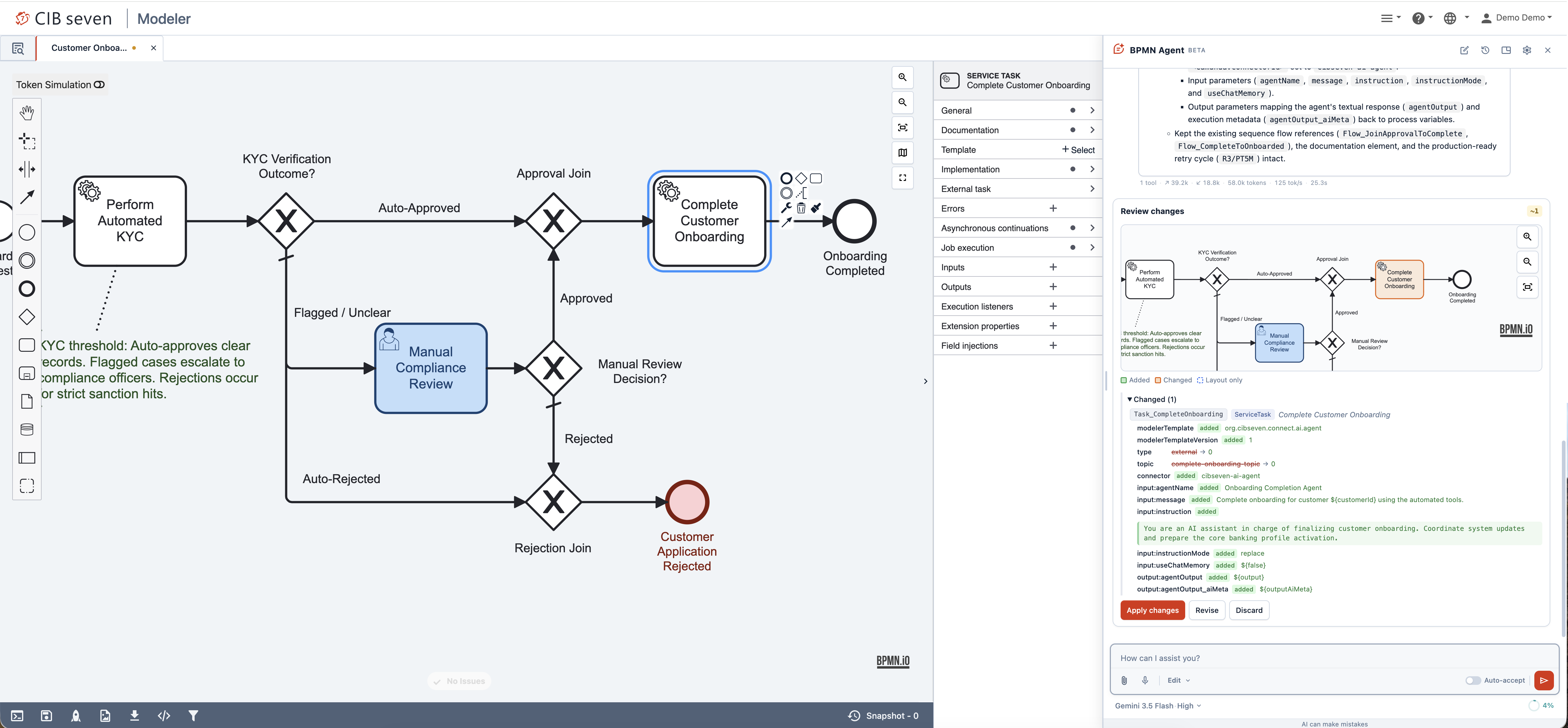Download the diagram file

coord(135,716)
